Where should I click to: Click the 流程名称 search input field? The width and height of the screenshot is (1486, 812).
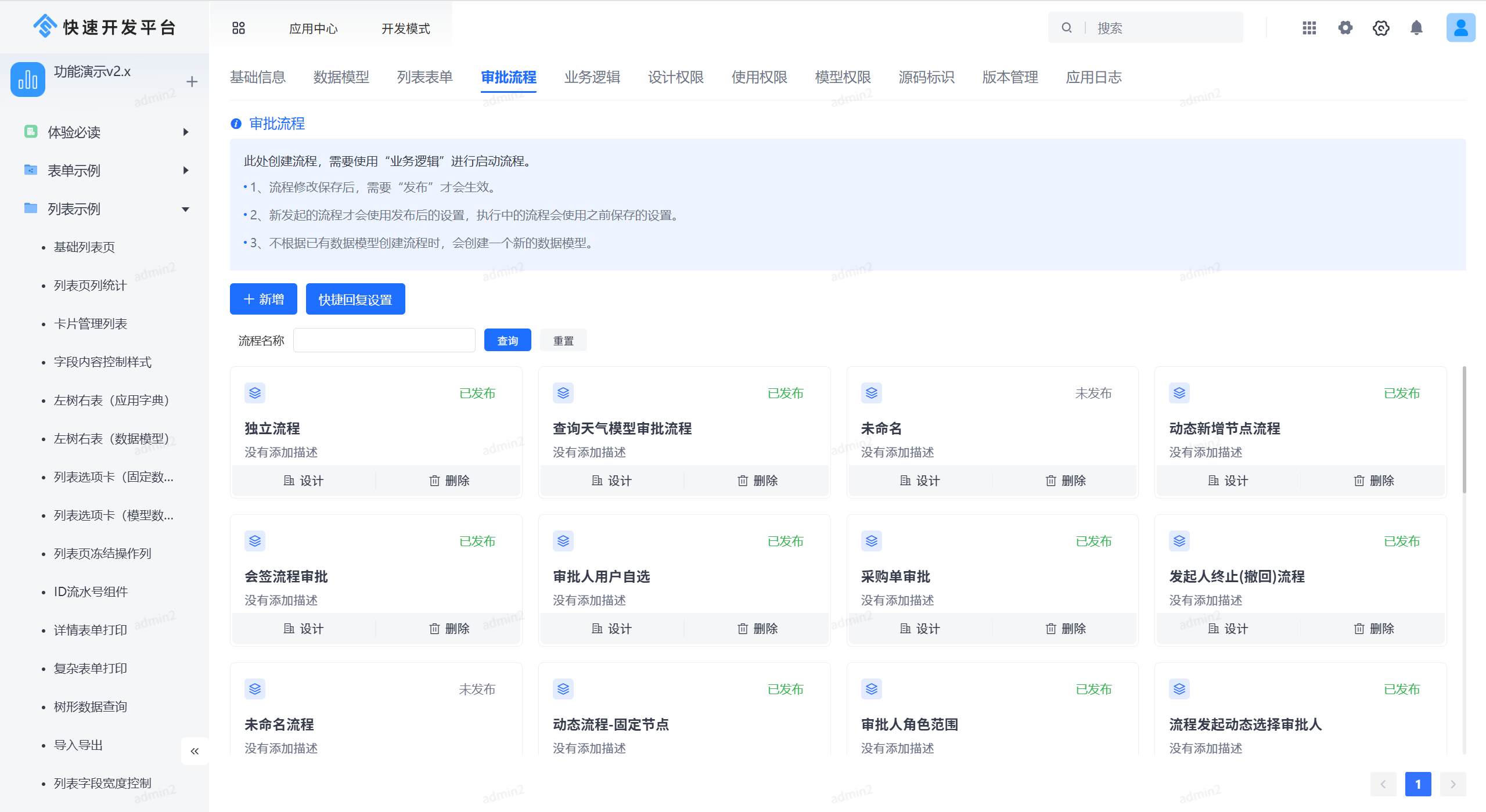coord(384,340)
